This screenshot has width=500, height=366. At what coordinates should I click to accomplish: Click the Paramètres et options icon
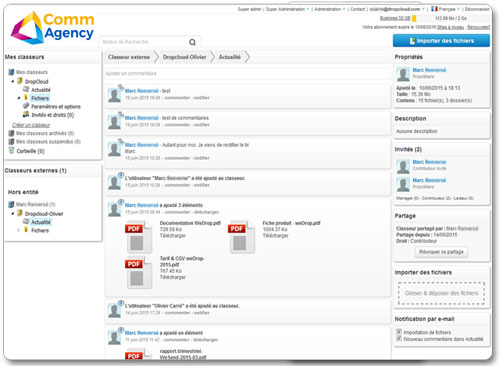click(26, 106)
